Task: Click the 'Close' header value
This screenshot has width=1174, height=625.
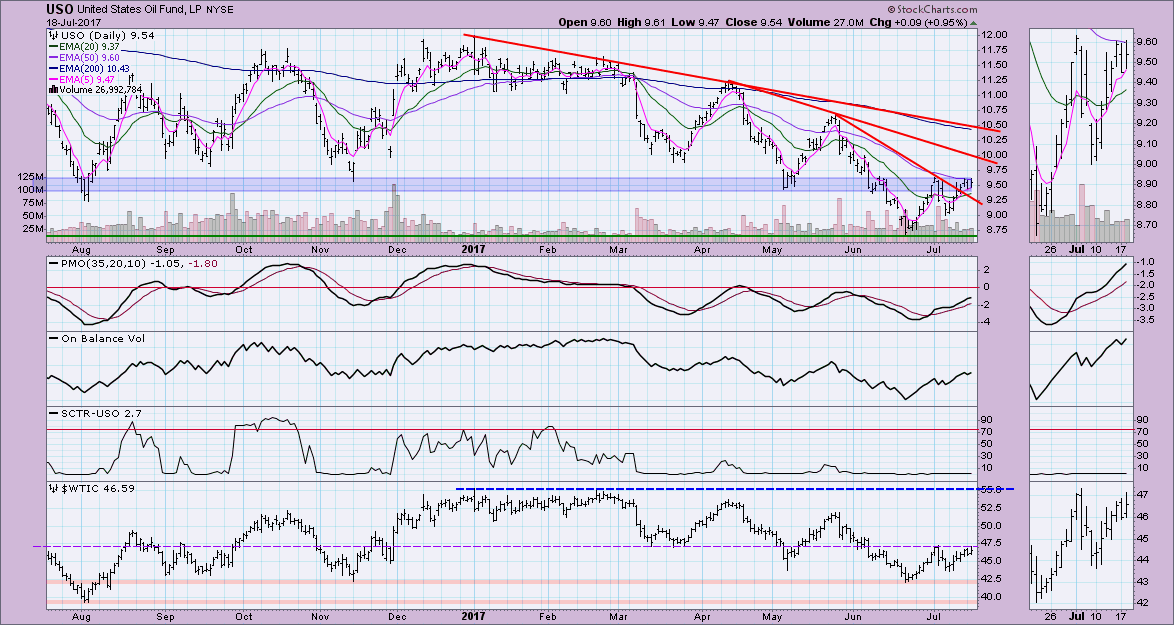Action: [753, 22]
